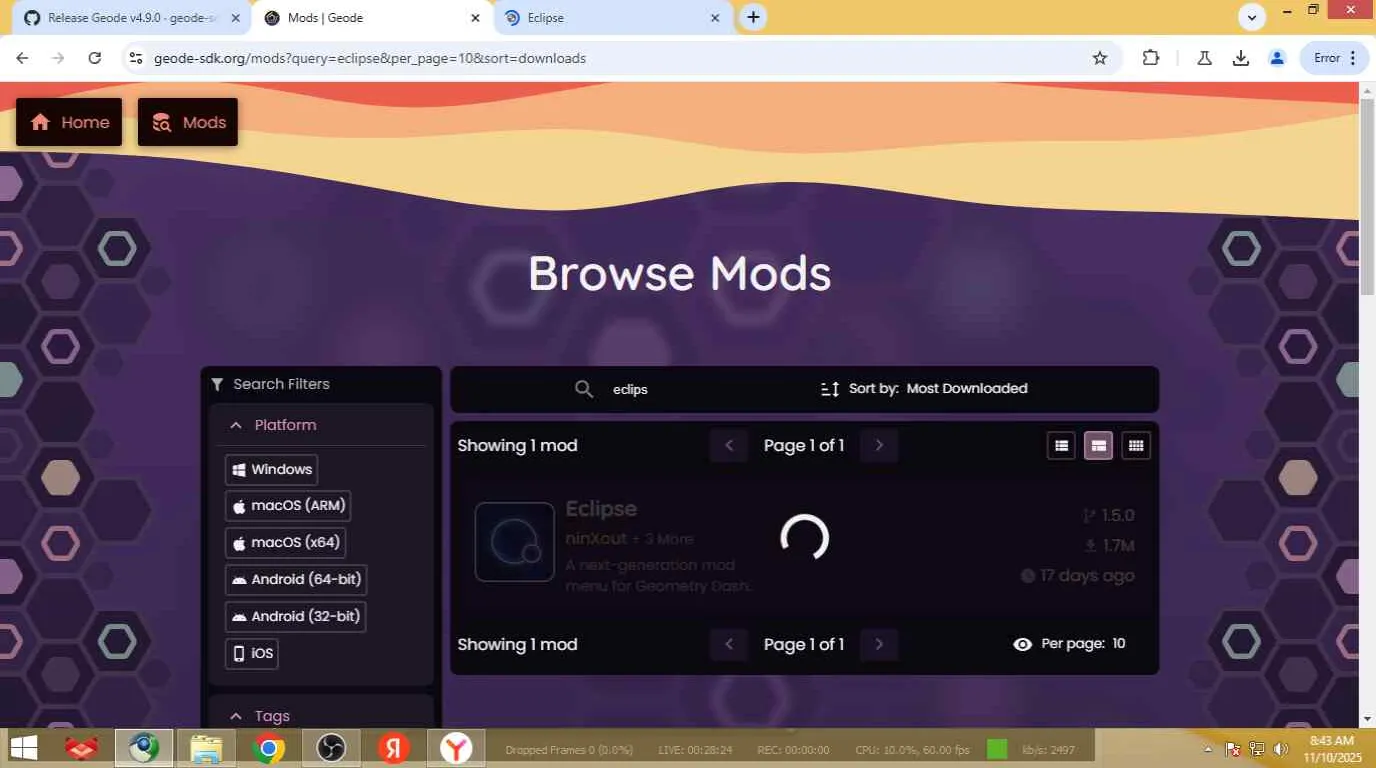Open site information icon in address bar
Screen dimensions: 1376x768
(135, 58)
